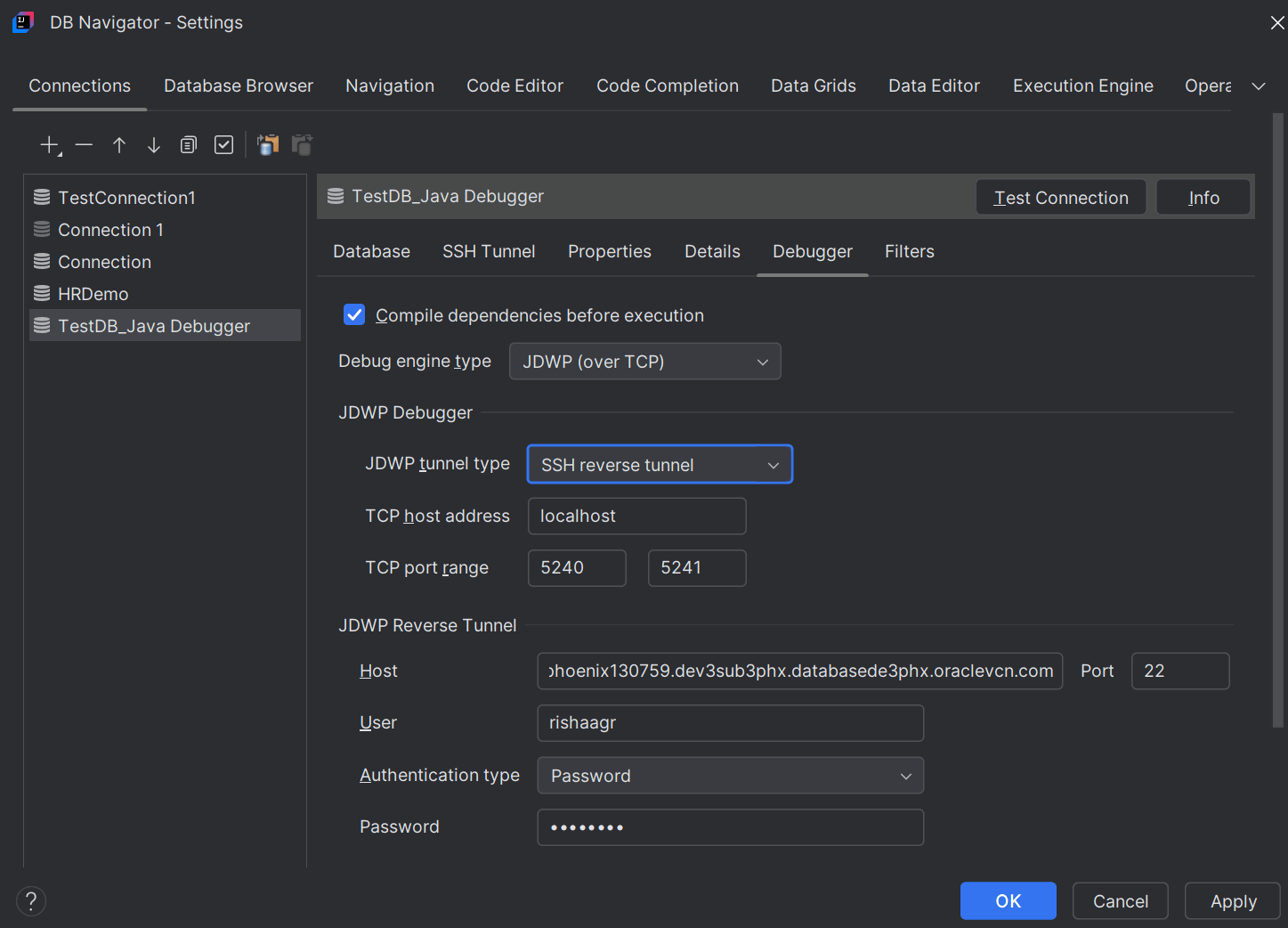Select HRDemo connection in the list
Screen dimensions: 1288x928
165,294
